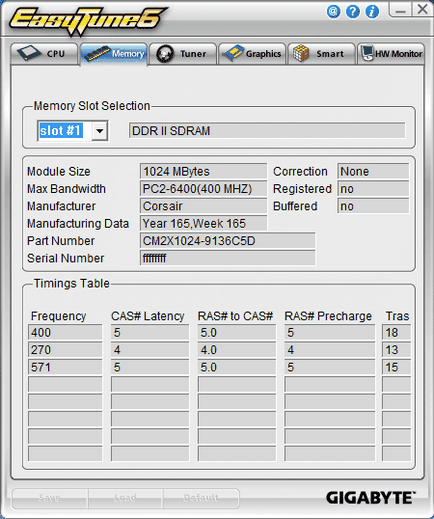Click the Graphics card icon
Screen dimensions: 434x519
233,53
